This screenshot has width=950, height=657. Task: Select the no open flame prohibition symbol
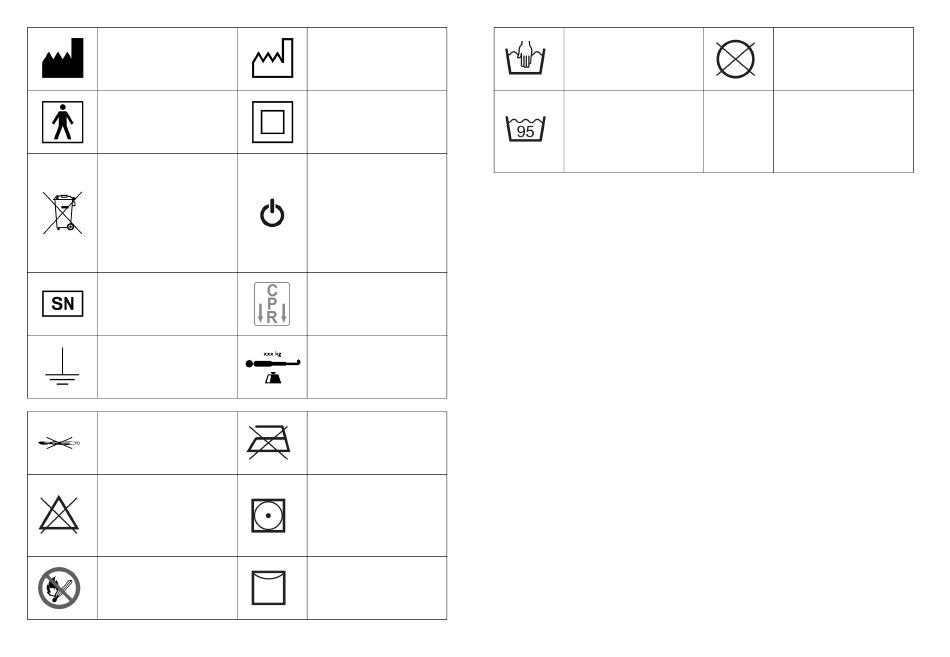(59, 588)
